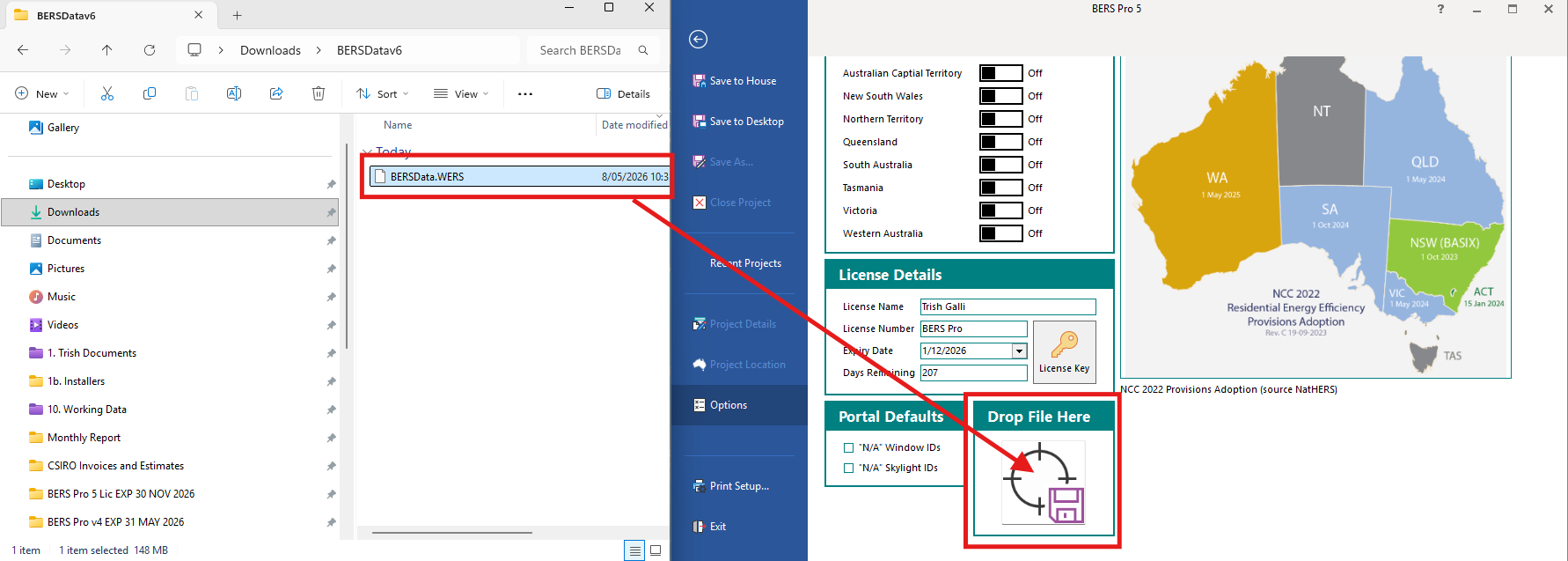Select the BERSData.WERS file
Image resolution: width=1568 pixels, height=561 pixels.
point(519,176)
